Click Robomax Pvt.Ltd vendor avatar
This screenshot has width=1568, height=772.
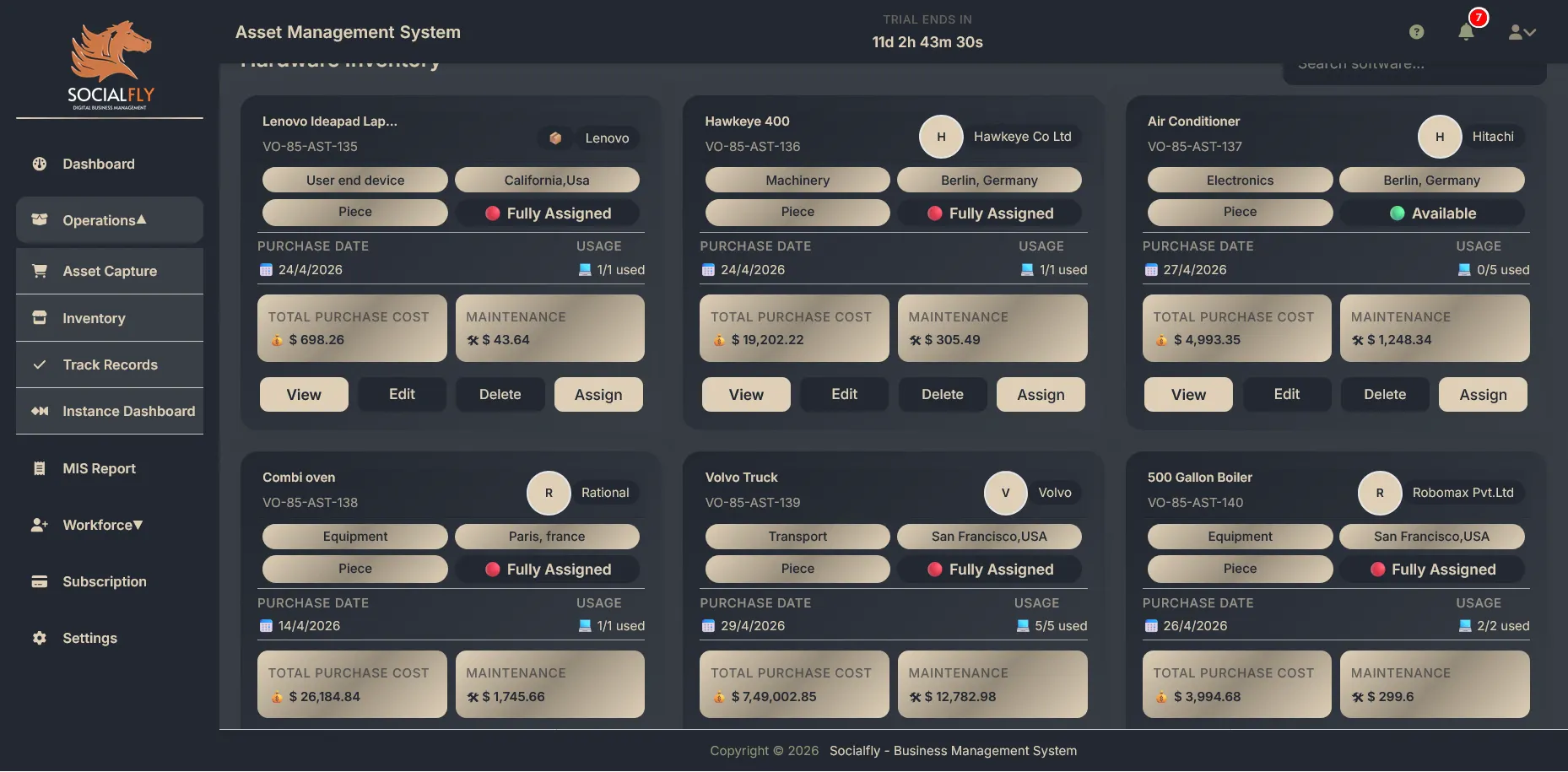point(1380,493)
